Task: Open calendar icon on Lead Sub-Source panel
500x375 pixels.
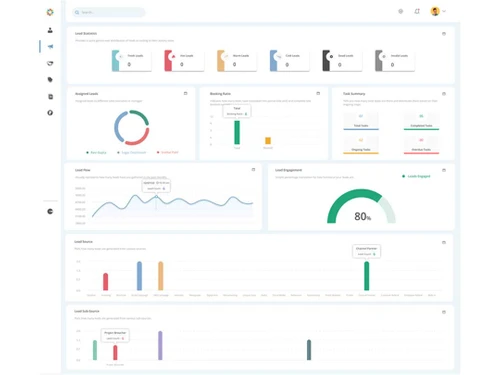Action: (444, 312)
